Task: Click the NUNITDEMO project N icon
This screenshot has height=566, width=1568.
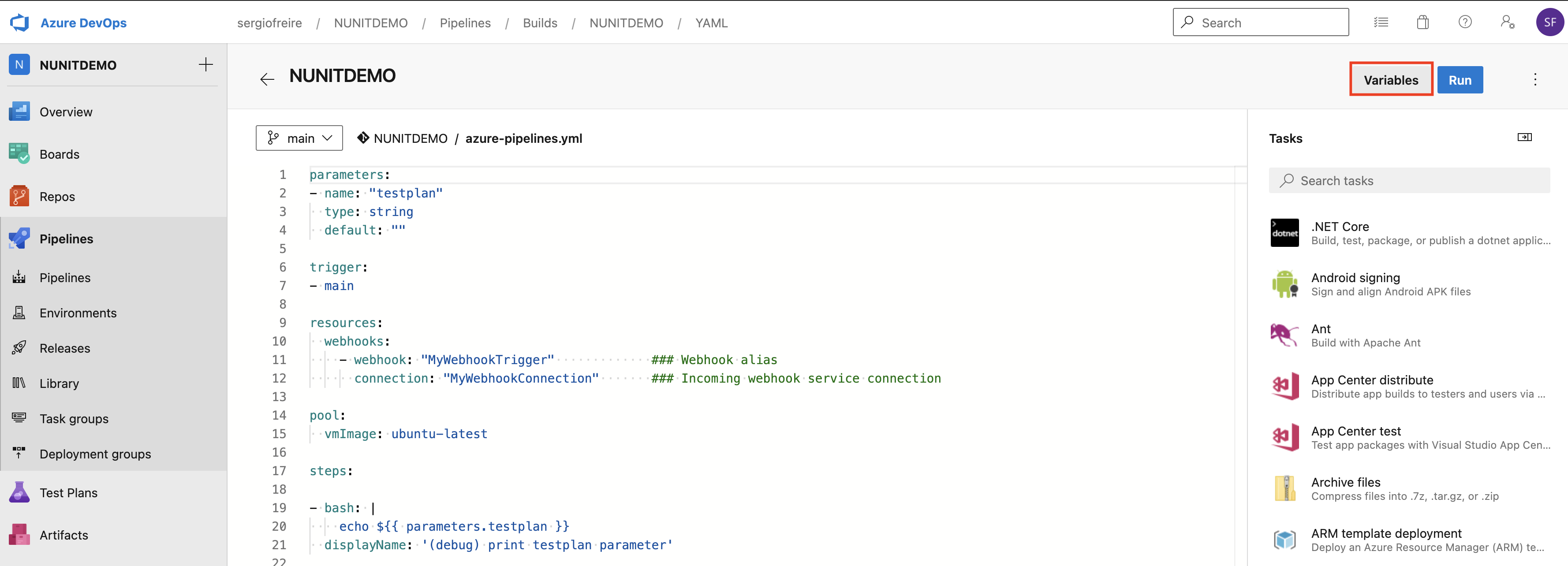Action: (19, 64)
